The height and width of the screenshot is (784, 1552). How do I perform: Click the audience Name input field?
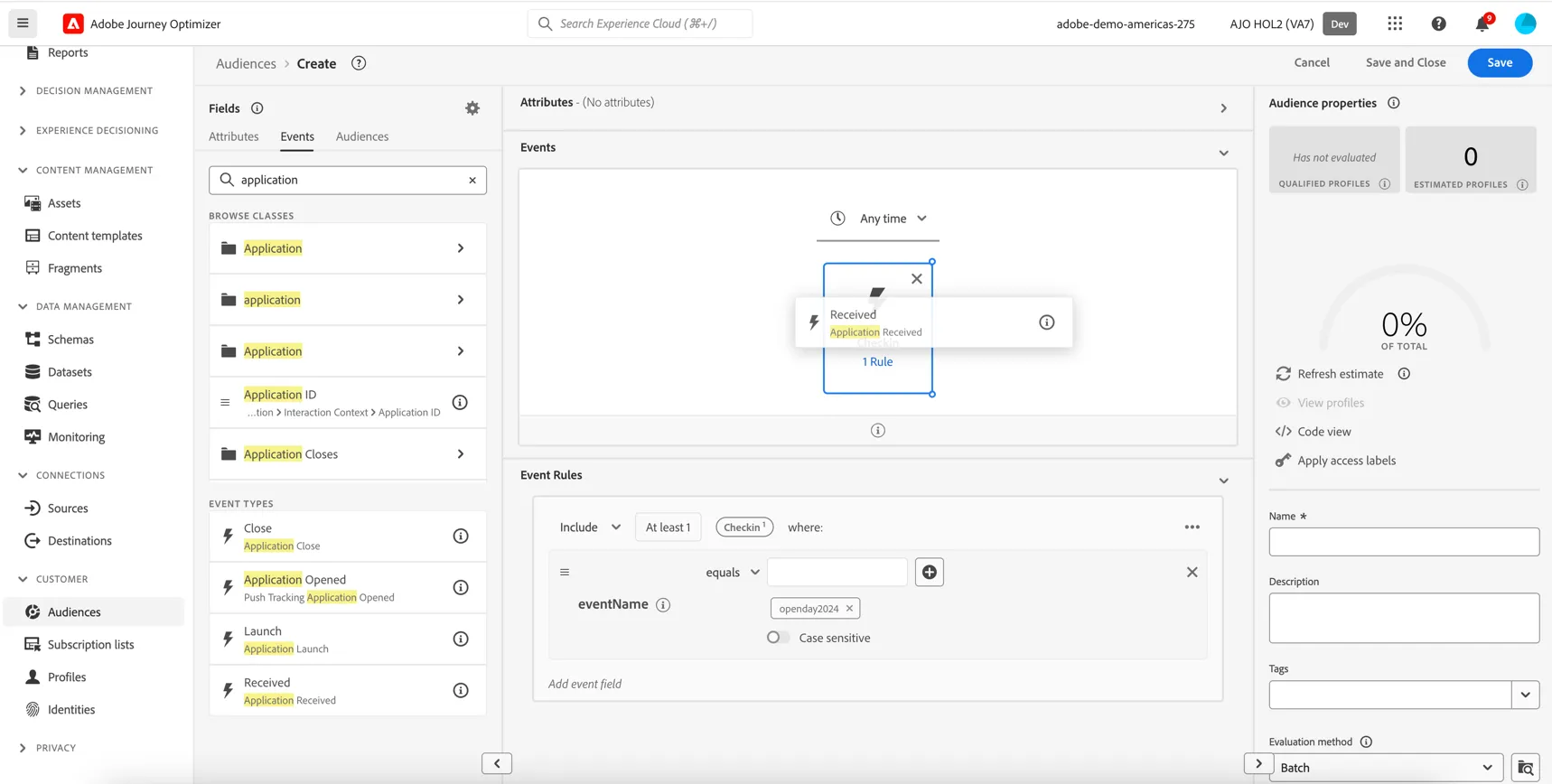[1403, 542]
